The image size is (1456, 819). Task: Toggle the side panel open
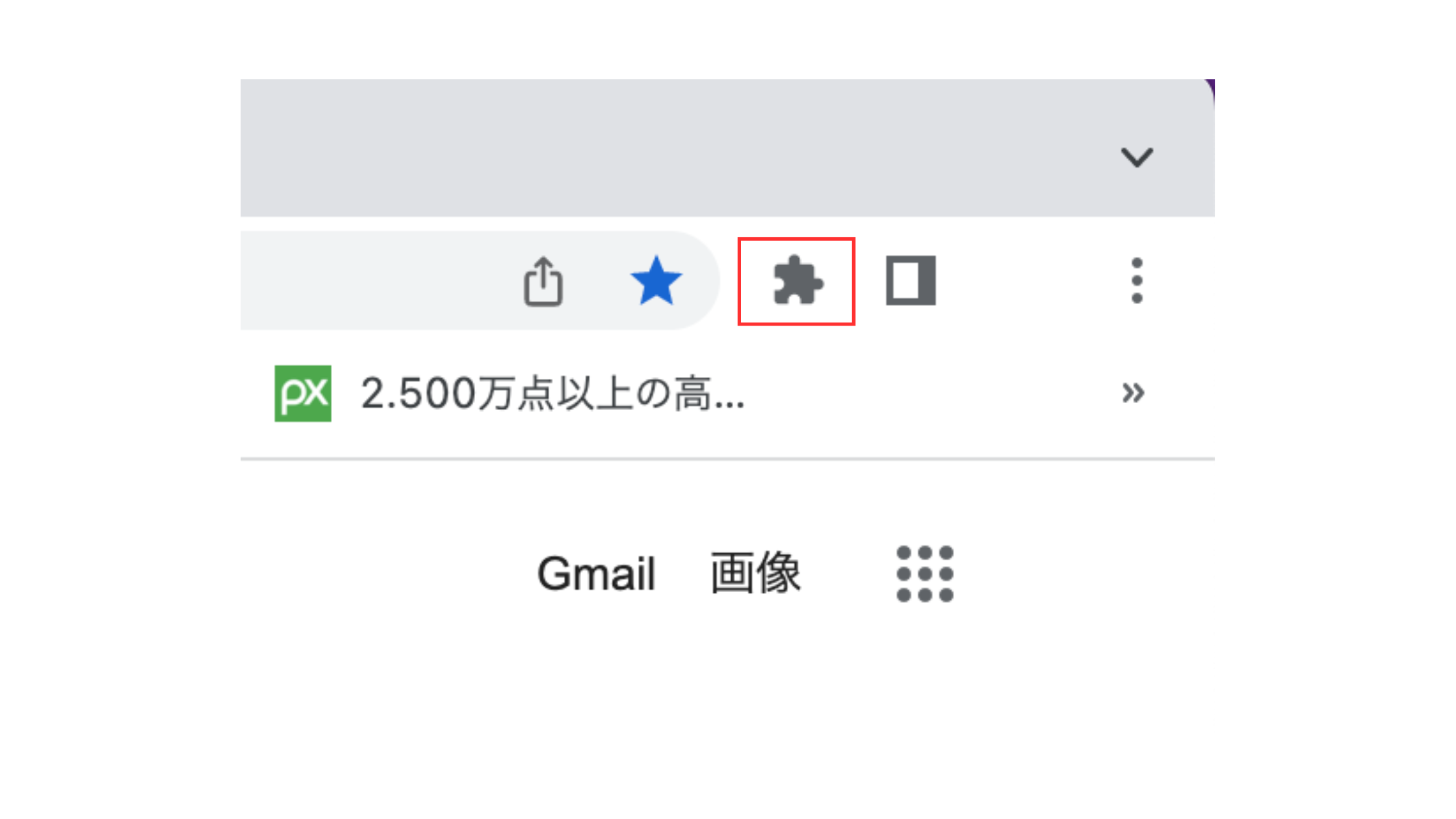[x=911, y=281]
